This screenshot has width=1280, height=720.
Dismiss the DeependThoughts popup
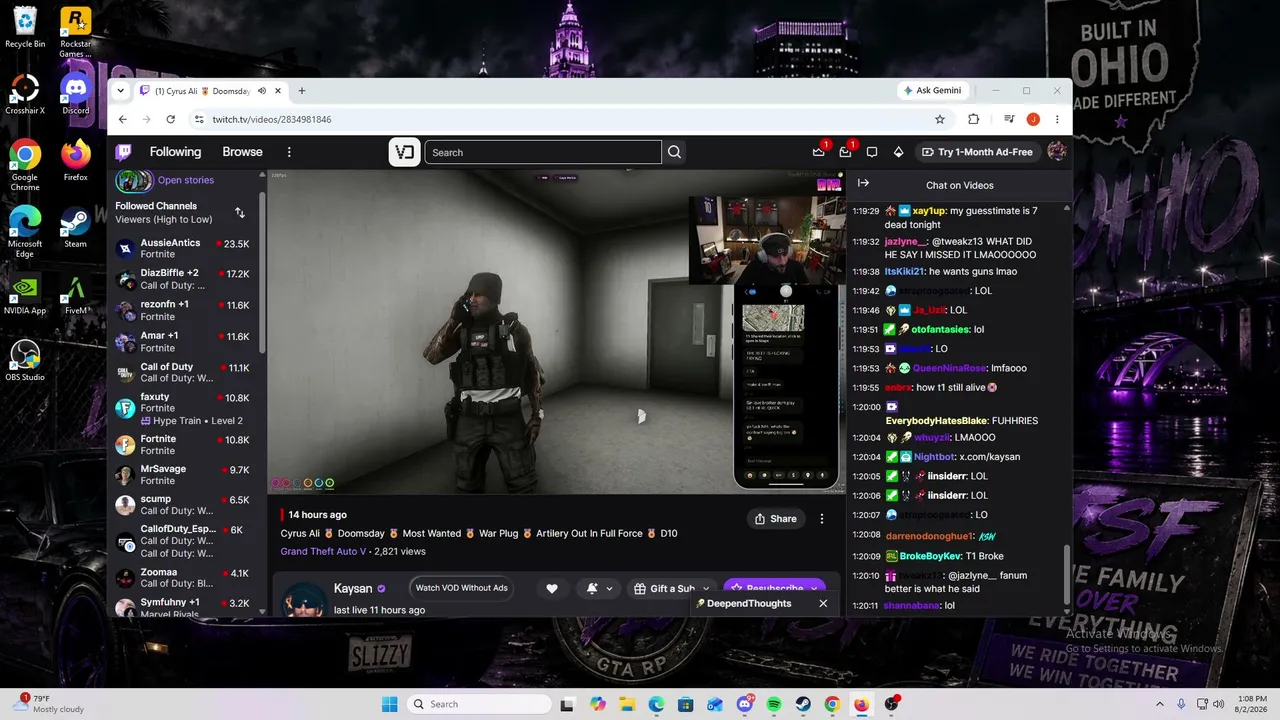[x=823, y=604]
